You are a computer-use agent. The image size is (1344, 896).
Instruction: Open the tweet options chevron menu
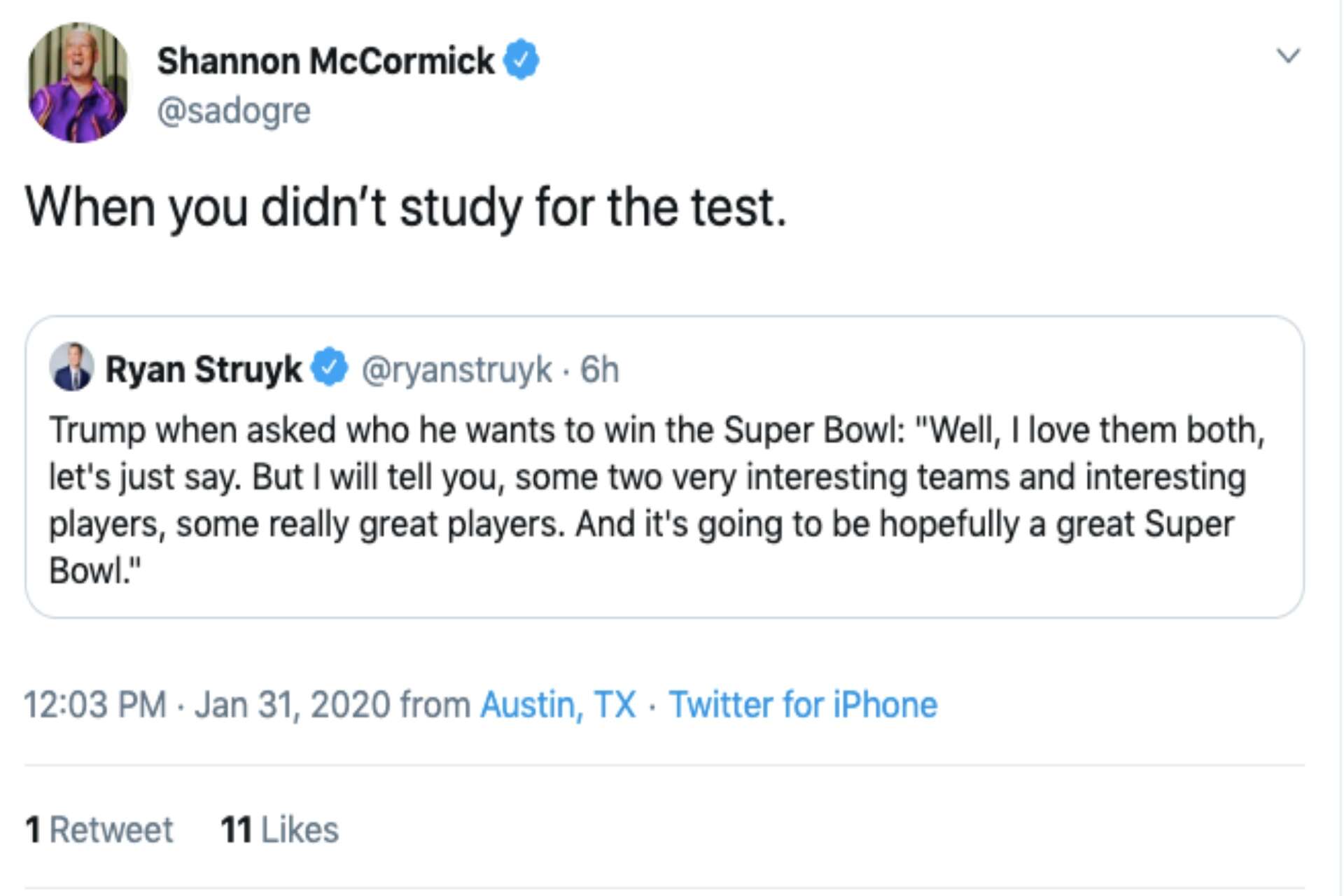[1288, 55]
